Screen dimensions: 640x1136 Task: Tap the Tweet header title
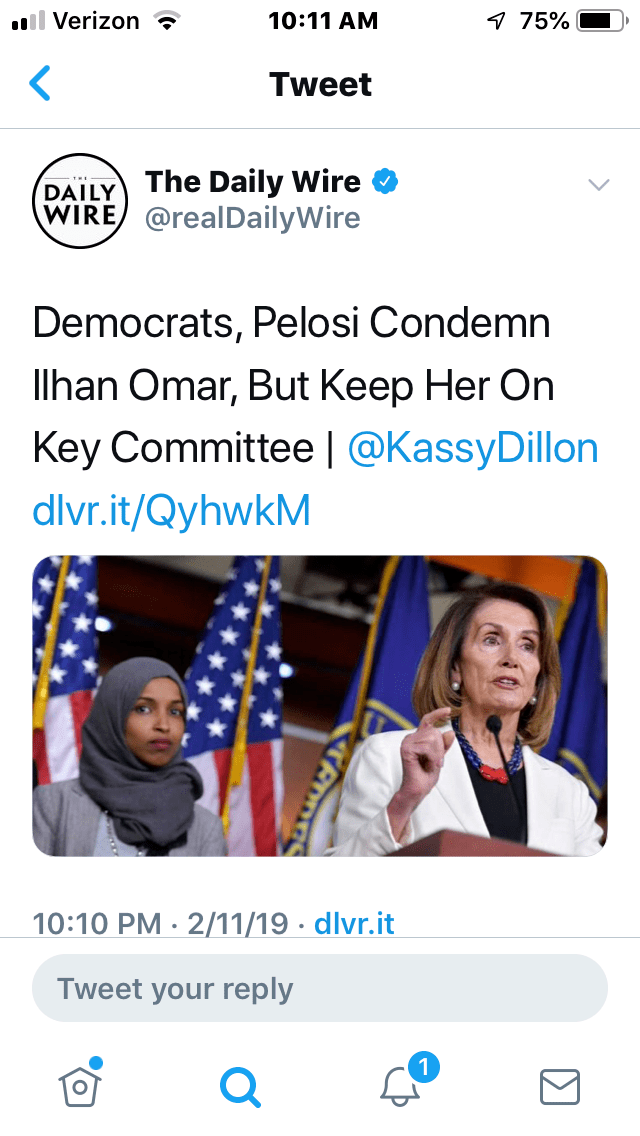(320, 84)
